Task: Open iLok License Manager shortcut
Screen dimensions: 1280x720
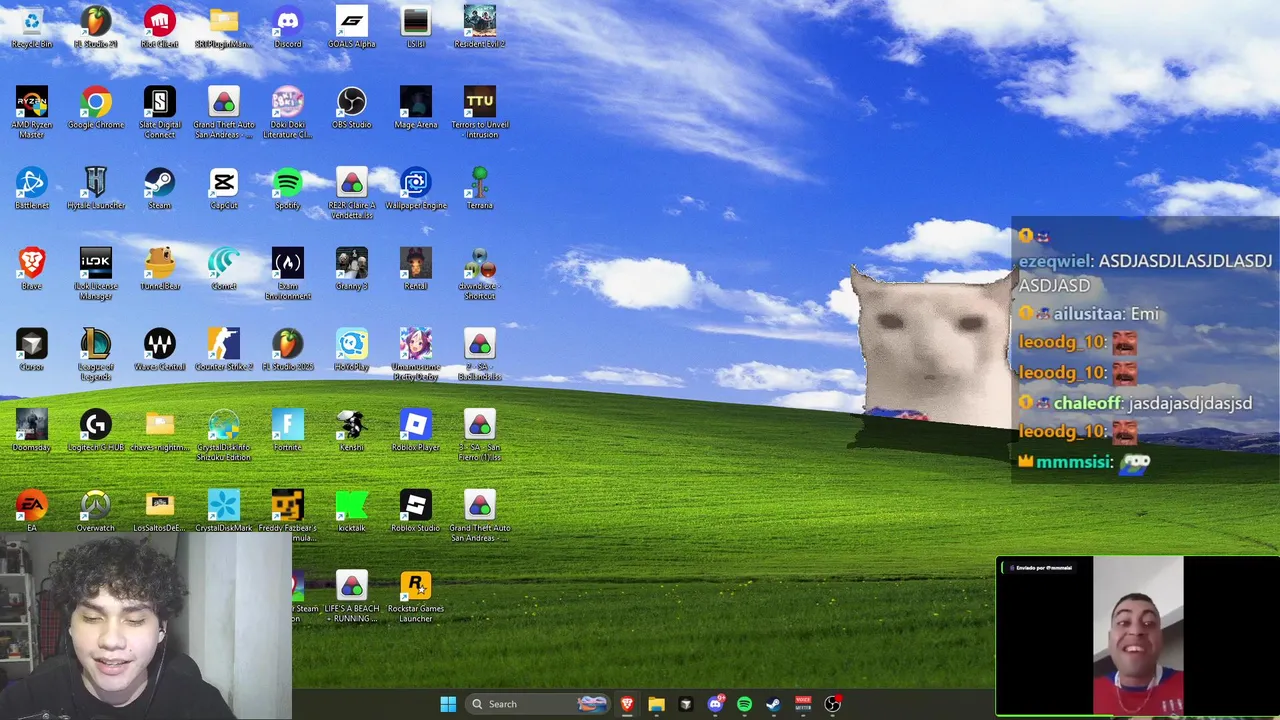Action: click(96, 274)
